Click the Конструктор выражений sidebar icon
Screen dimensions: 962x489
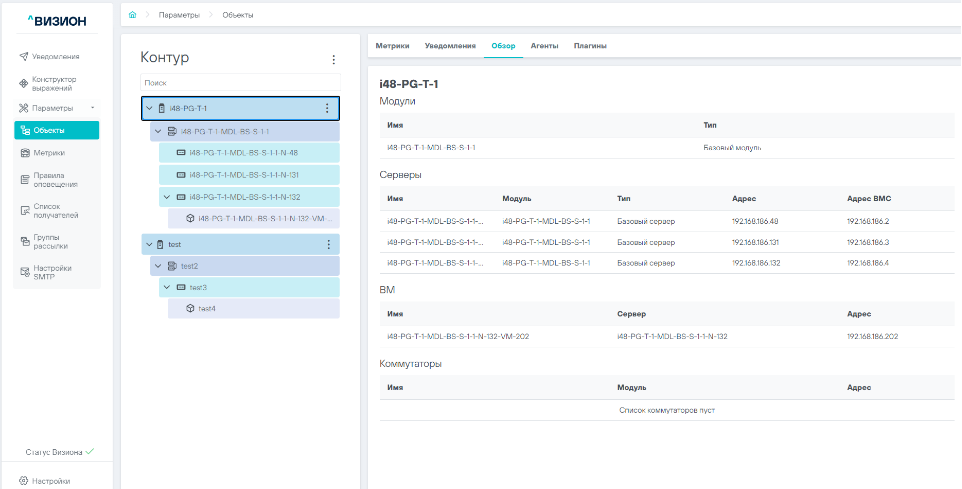25,84
